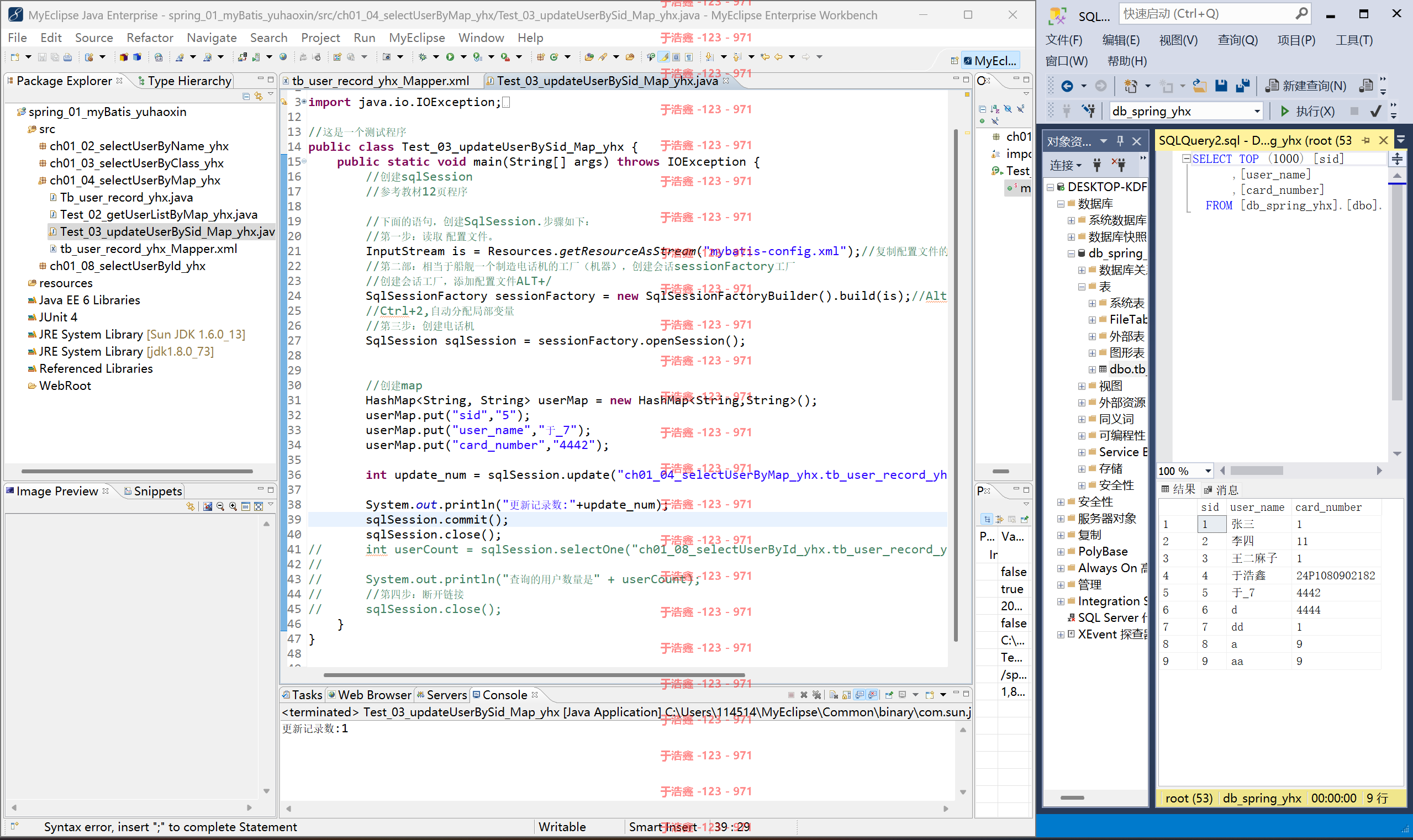Click Disconnect plug icon in Object Explorer
The height and width of the screenshot is (840, 1413).
coord(1119,165)
